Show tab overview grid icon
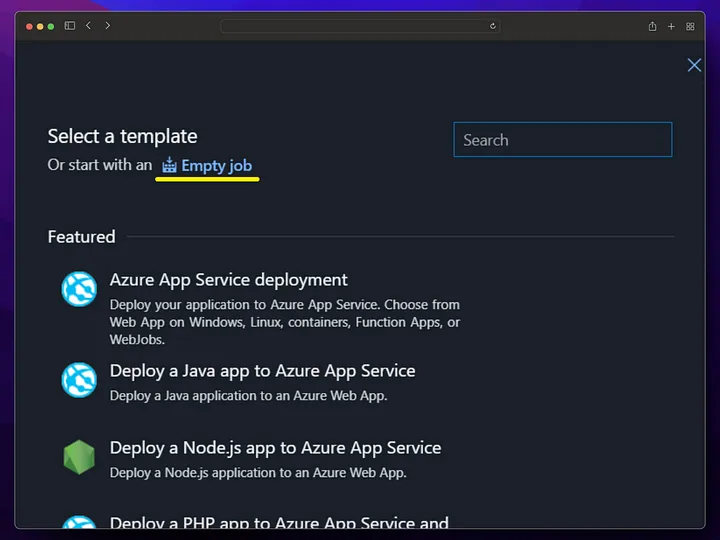The image size is (720, 540). (x=690, y=27)
